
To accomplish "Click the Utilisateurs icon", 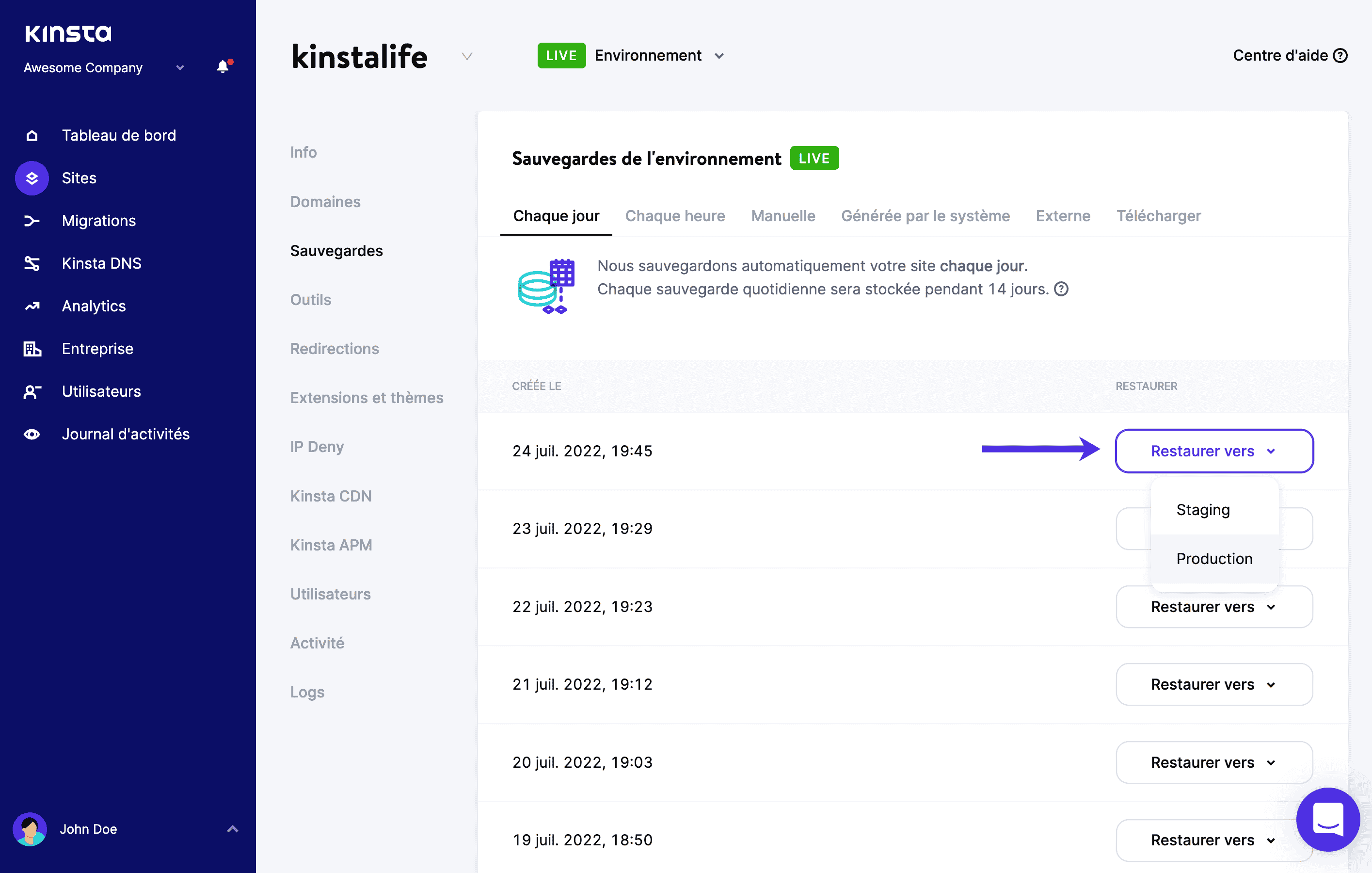I will click(32, 391).
